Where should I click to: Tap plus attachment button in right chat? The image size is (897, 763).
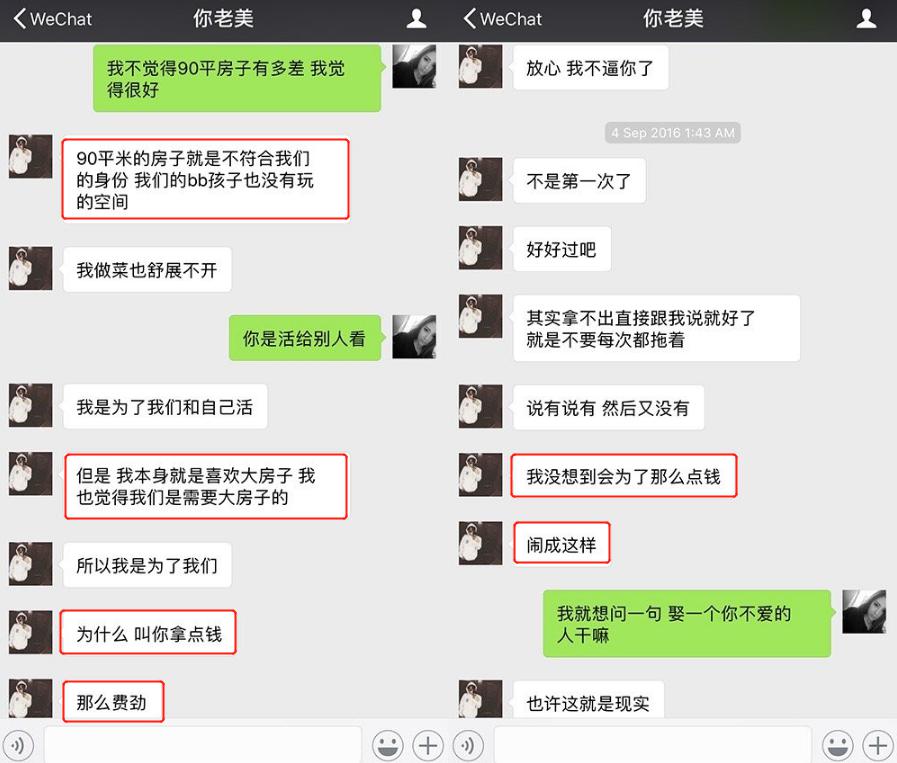(878, 745)
